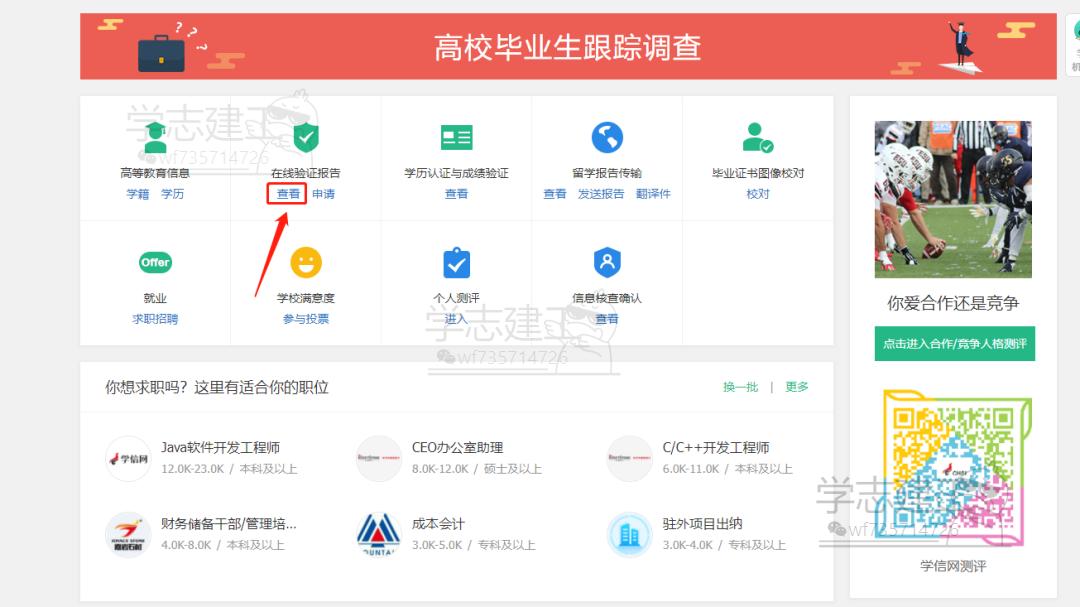Open the 在线验证报告 green check icon
The width and height of the screenshot is (1080, 607).
pyautogui.click(x=305, y=137)
